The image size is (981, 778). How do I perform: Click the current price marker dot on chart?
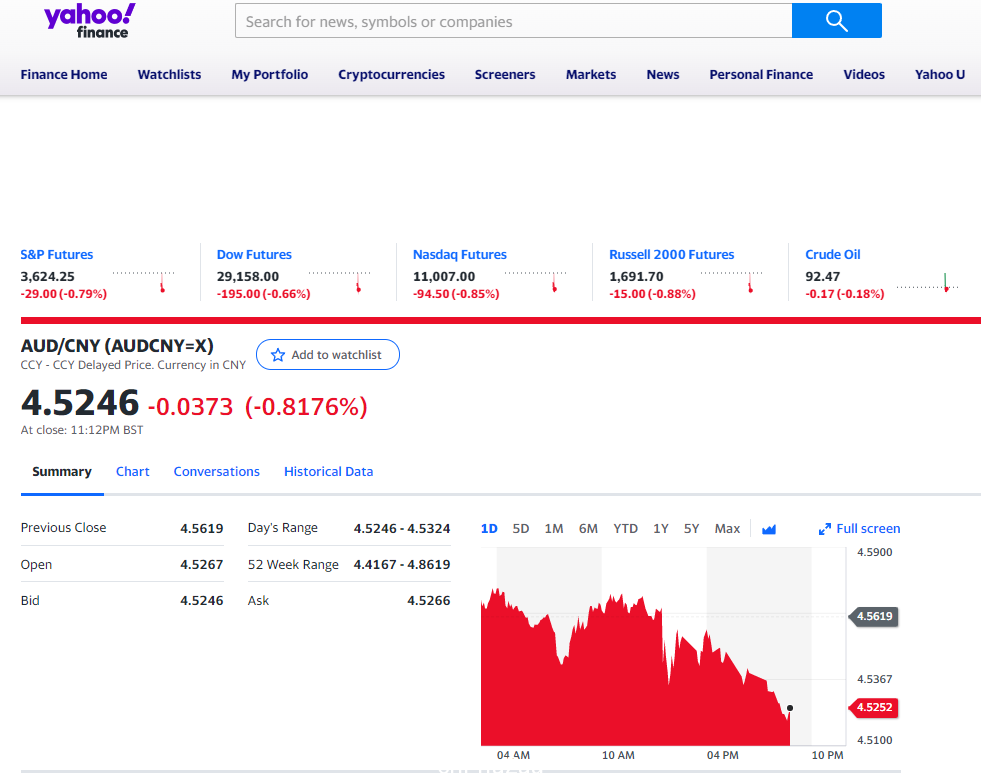[790, 708]
